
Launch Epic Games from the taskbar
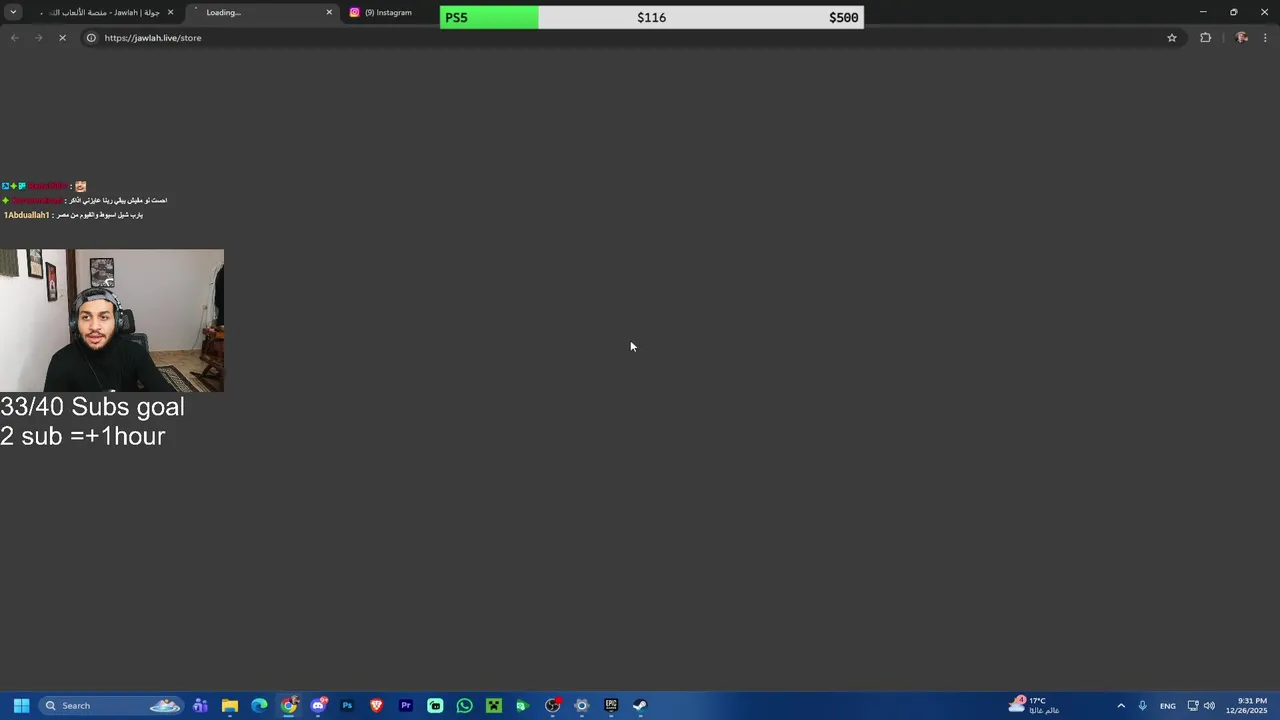click(x=611, y=705)
